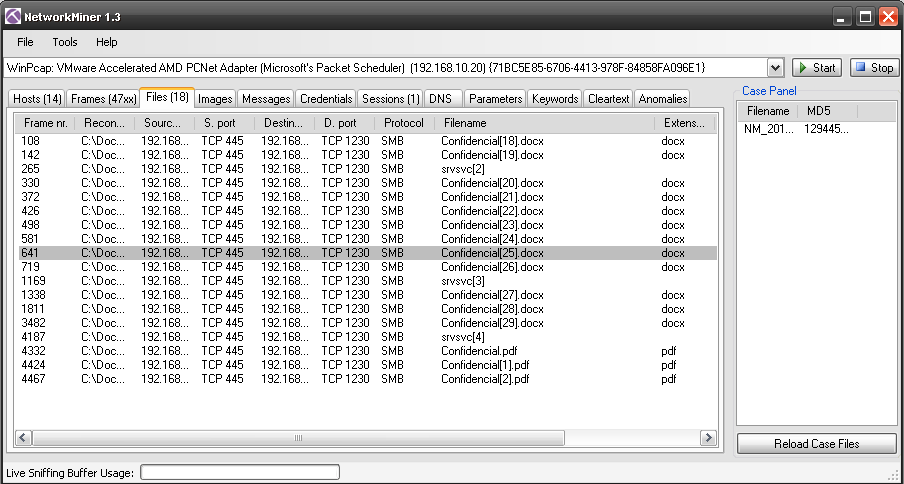
Task: Sort by Frame nr. column header
Action: coord(46,123)
